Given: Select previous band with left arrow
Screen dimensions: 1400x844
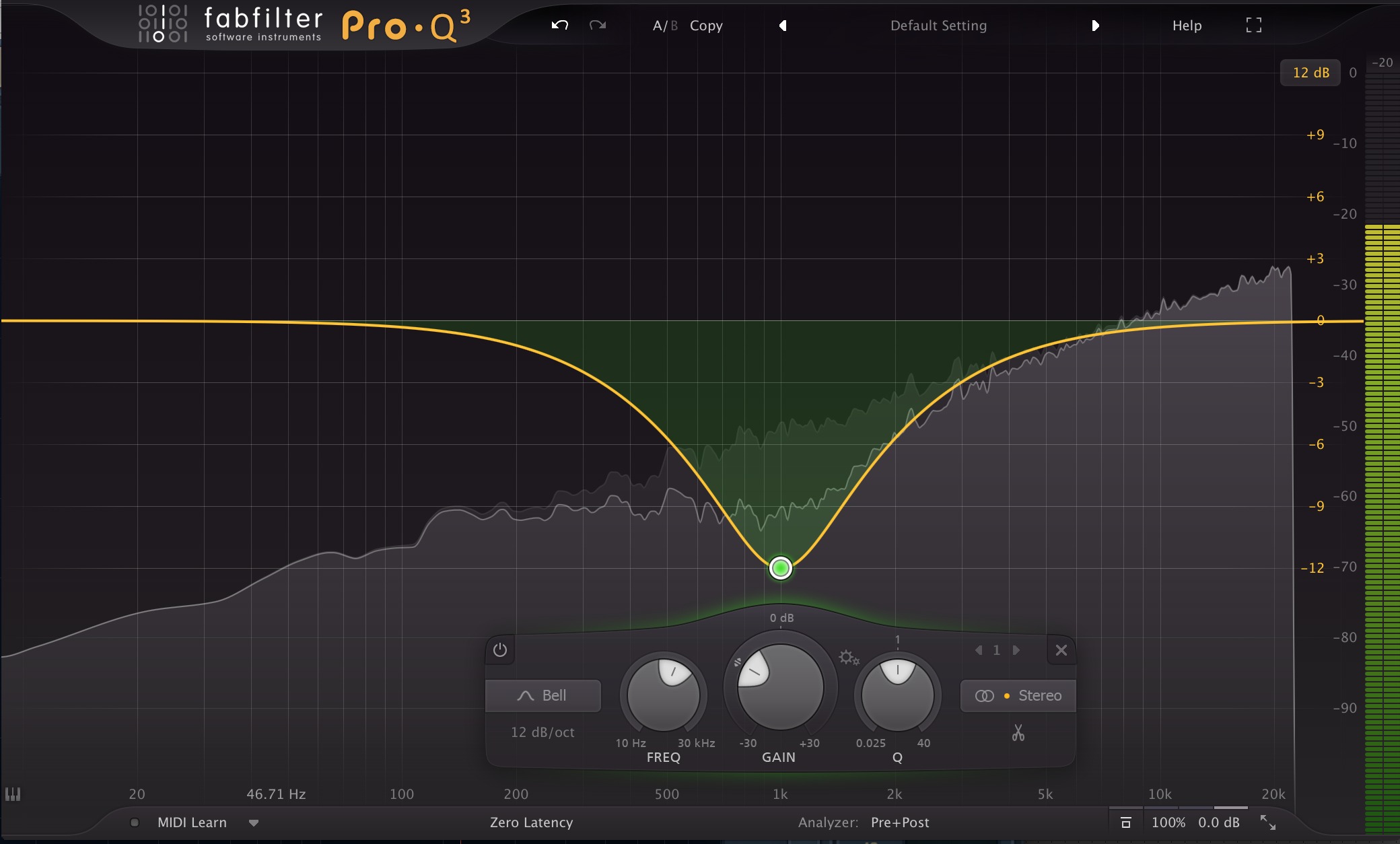Looking at the screenshot, I should [x=979, y=650].
